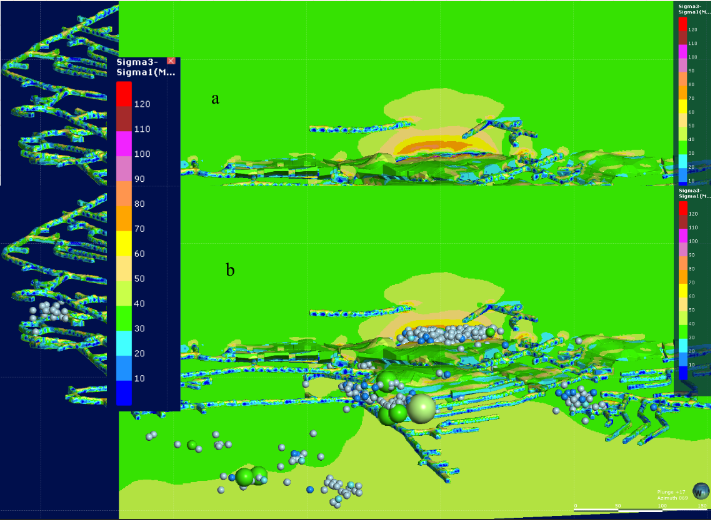Pick the yellow 60 swatch in large legend

coord(123,242)
